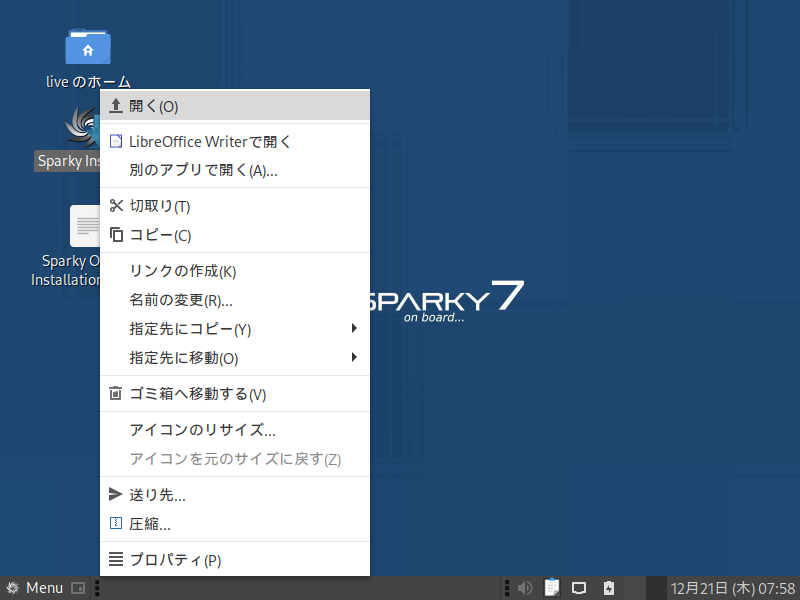Screen dimensions: 800x600
Task: Choose アイコンのリサイズ...
Action: (x=235, y=429)
